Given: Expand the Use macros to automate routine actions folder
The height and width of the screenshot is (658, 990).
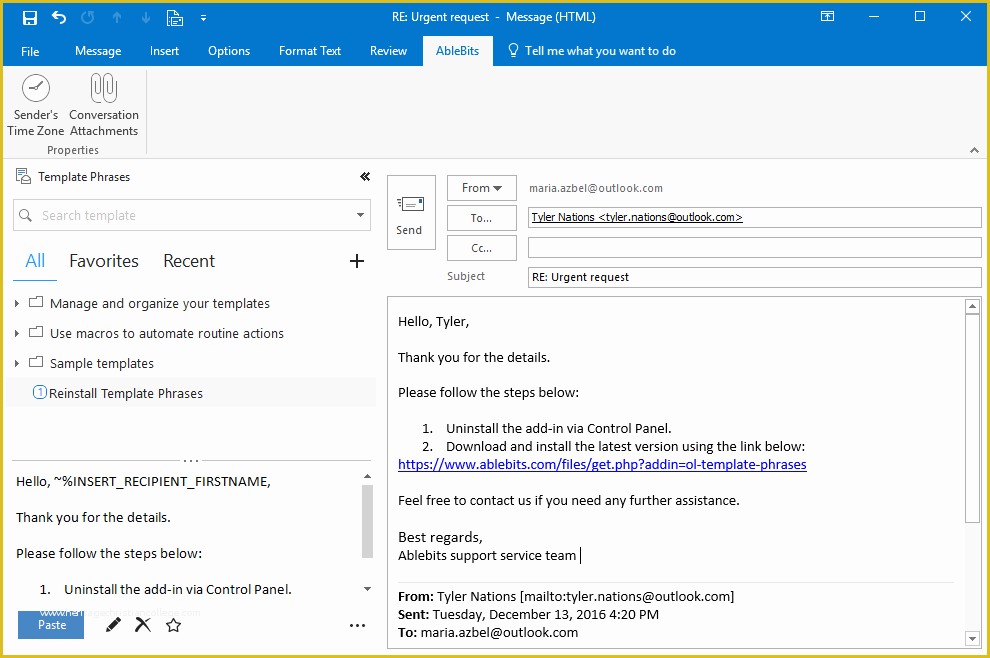Looking at the screenshot, I should coord(17,333).
